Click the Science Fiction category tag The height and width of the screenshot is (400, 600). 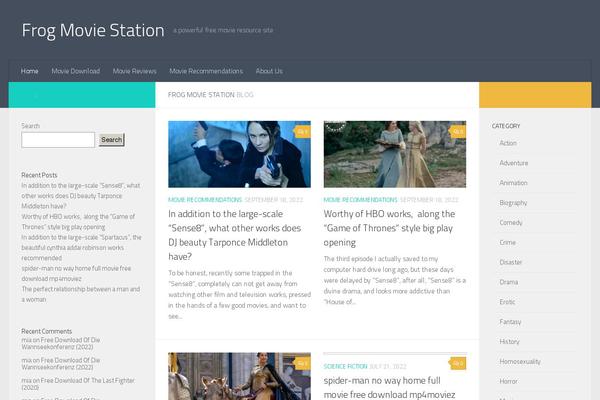[346, 366]
